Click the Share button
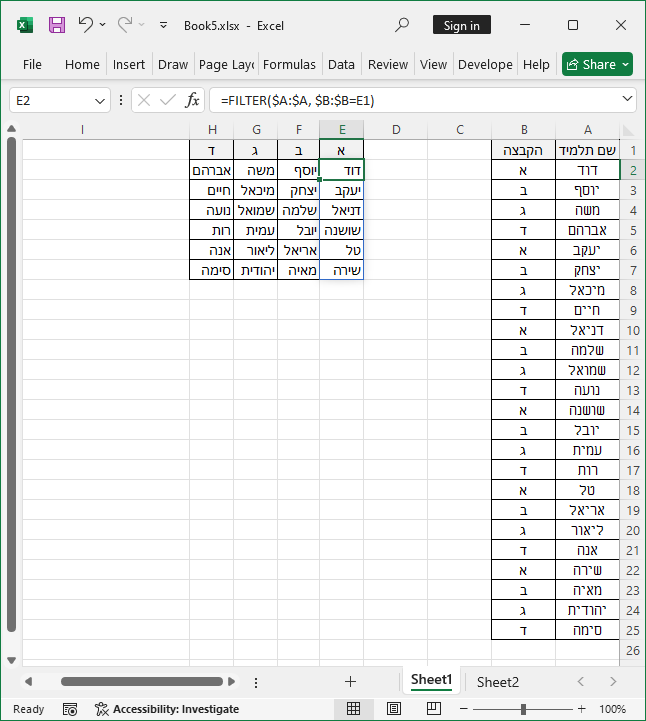The height and width of the screenshot is (721, 646). click(597, 64)
